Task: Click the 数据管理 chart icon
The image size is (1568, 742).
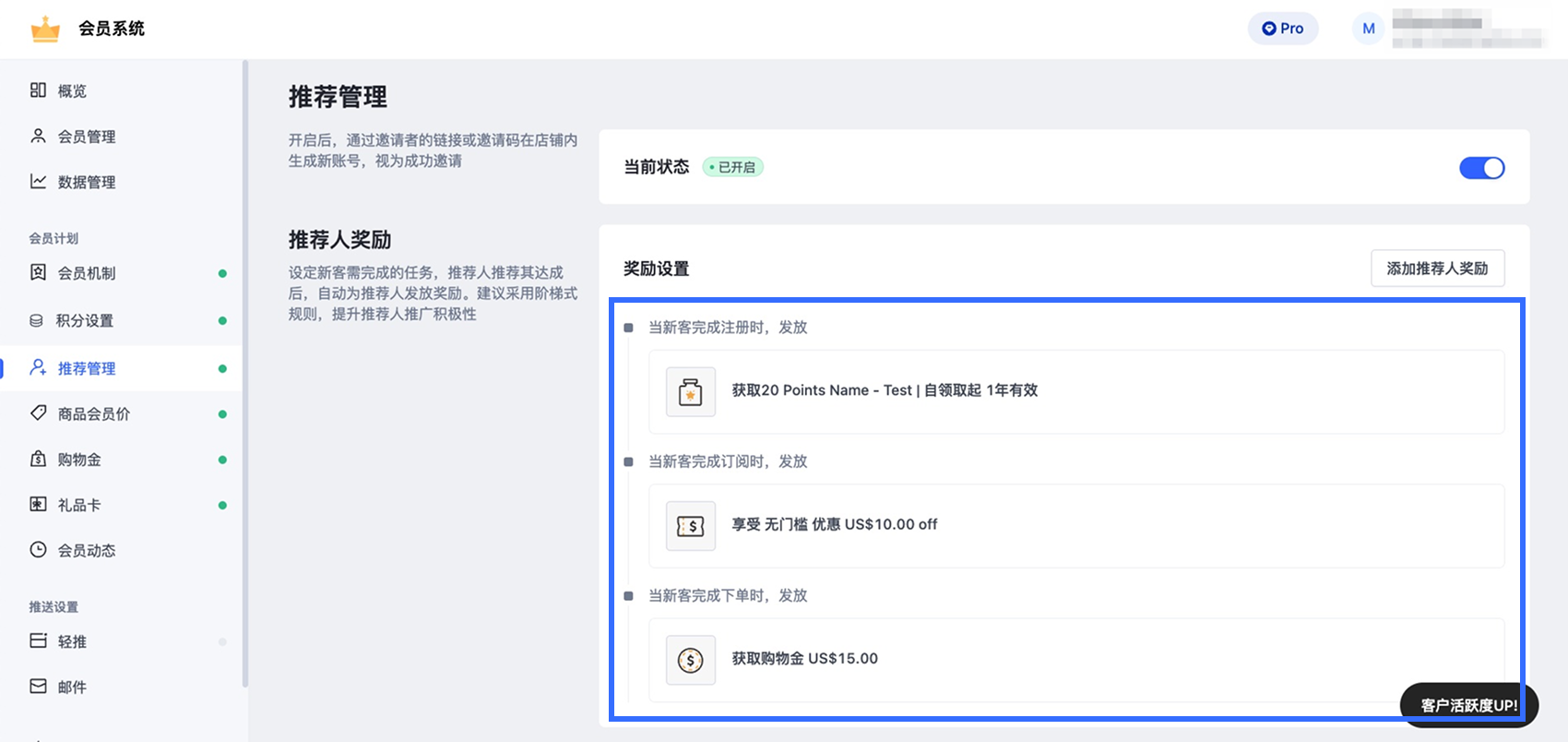Action: 38,182
